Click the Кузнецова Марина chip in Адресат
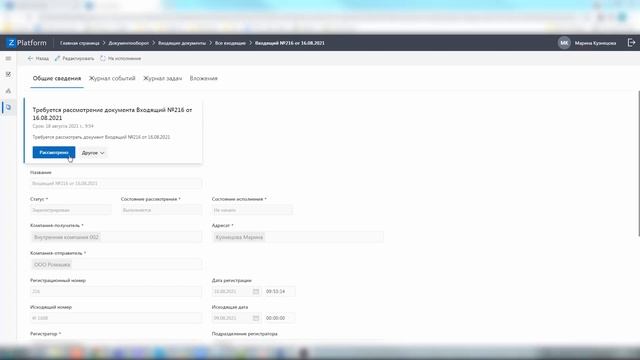The width and height of the screenshot is (640, 360). [239, 237]
